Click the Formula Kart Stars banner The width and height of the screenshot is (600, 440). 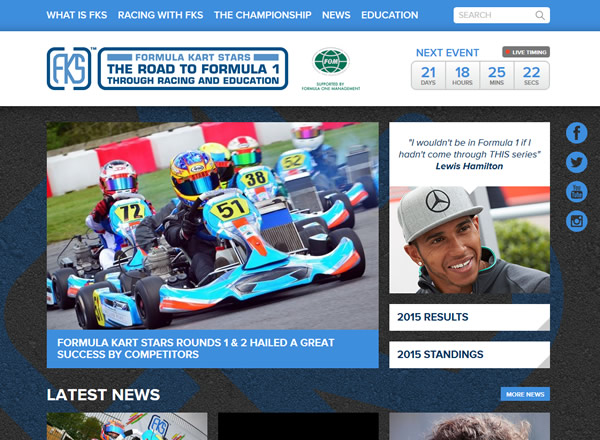[x=193, y=69]
